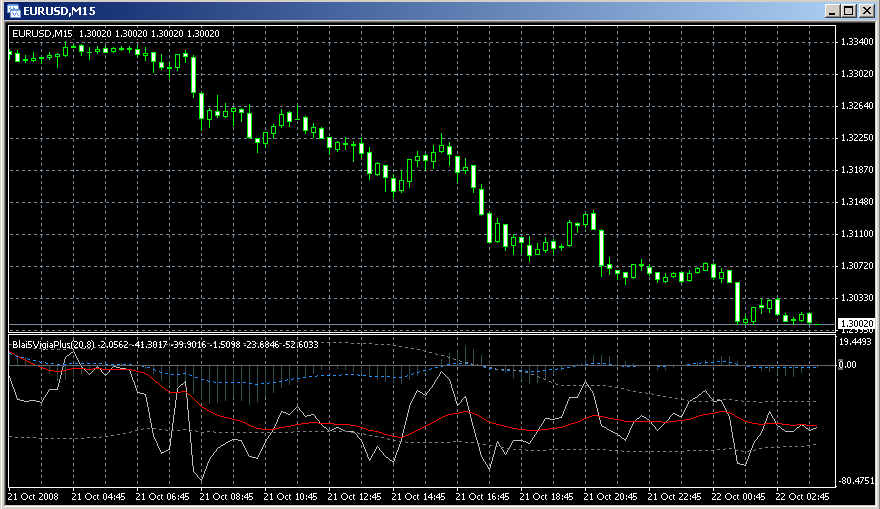Screen dimensions: 880x509
Task: Click the -80.4751 indicator scale value
Action: pos(855,481)
